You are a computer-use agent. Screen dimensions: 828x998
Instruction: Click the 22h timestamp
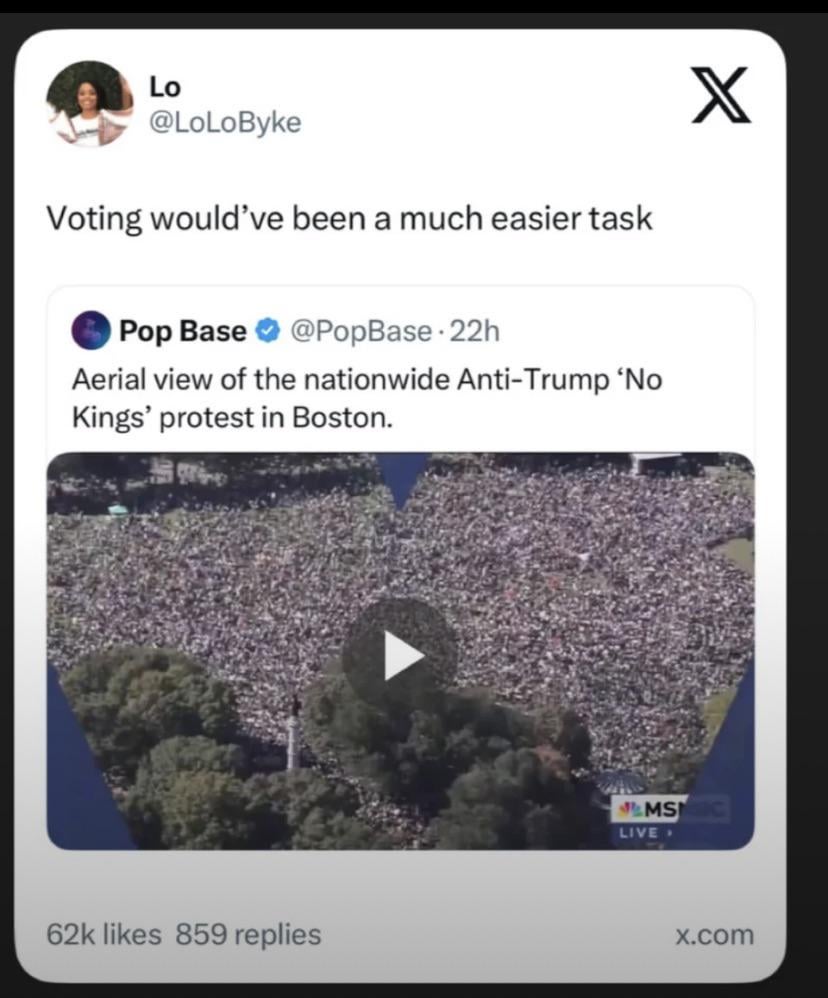click(474, 331)
